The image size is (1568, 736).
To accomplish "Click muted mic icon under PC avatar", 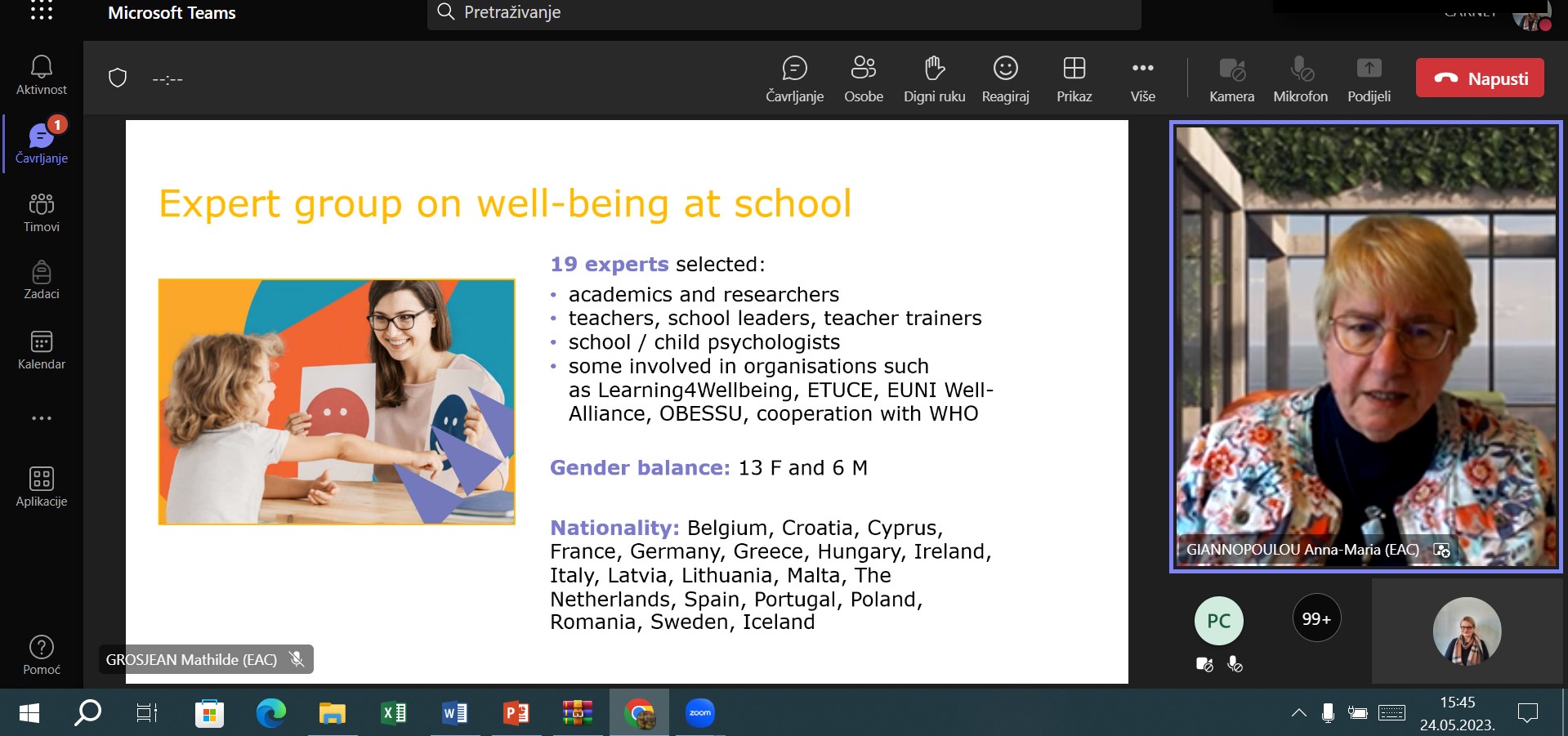I will pos(1235,665).
